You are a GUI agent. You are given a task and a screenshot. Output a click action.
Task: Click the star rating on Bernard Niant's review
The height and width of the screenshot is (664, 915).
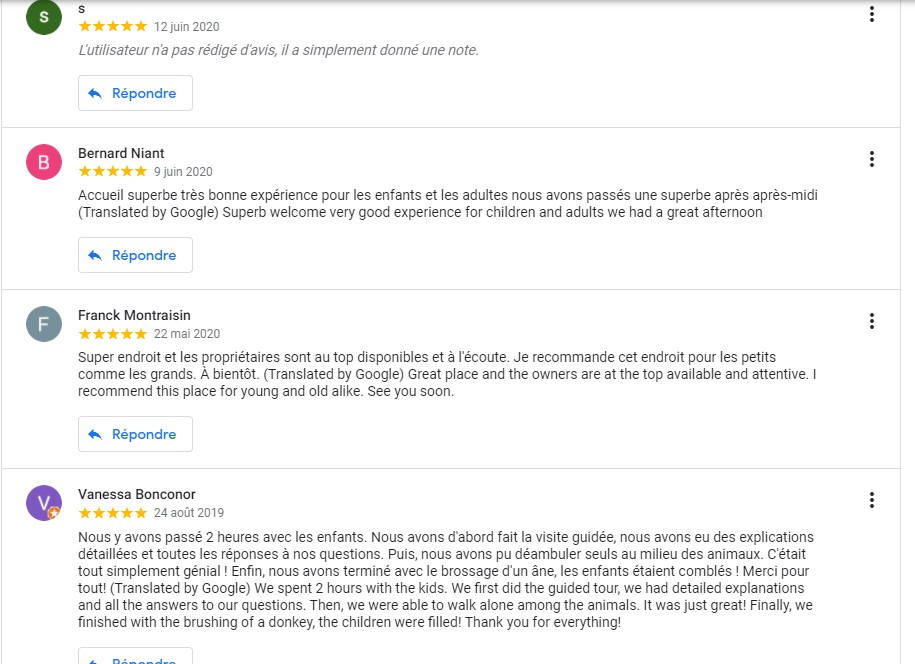(113, 171)
